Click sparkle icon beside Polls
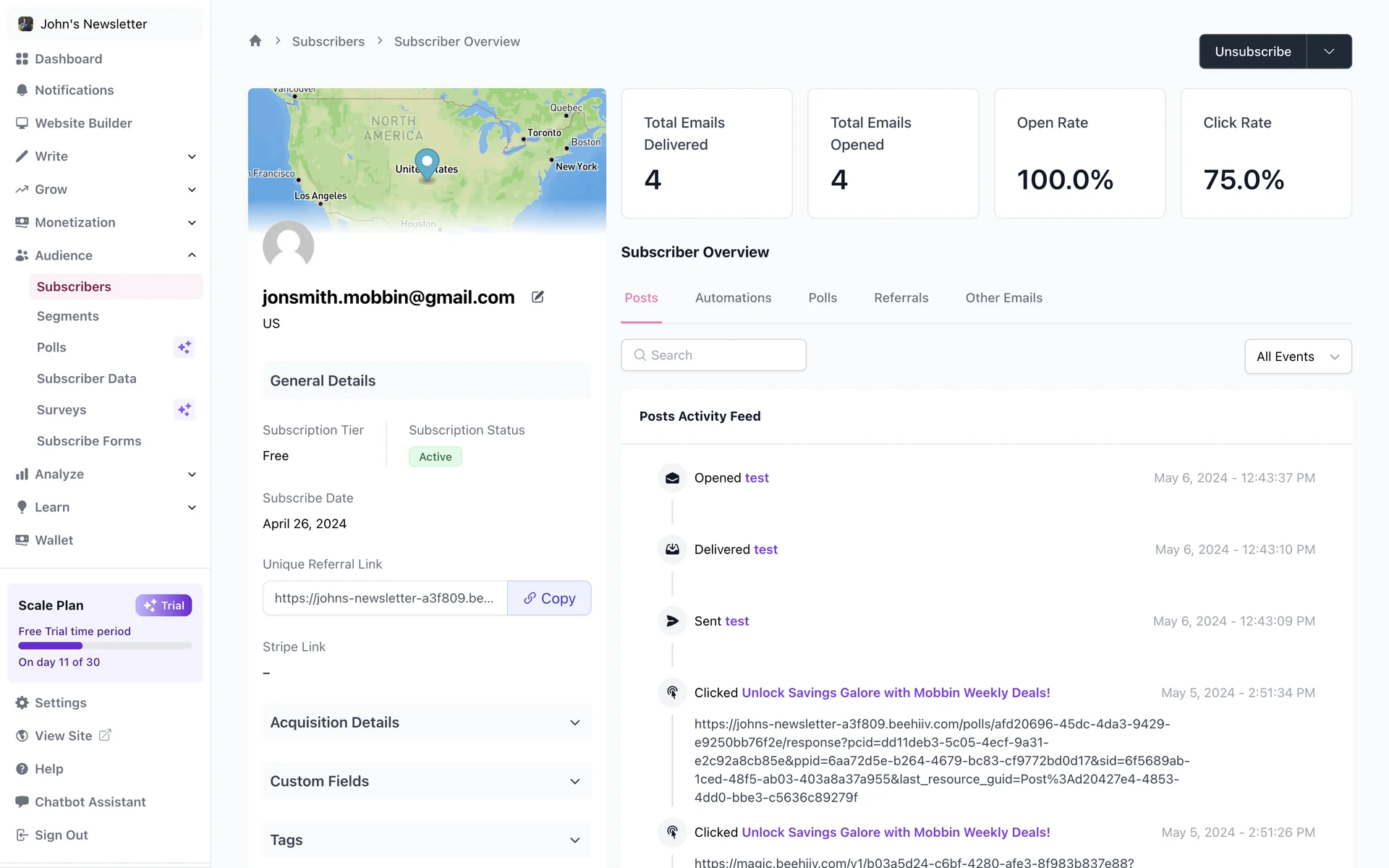Image resolution: width=1389 pixels, height=868 pixels. [x=184, y=347]
